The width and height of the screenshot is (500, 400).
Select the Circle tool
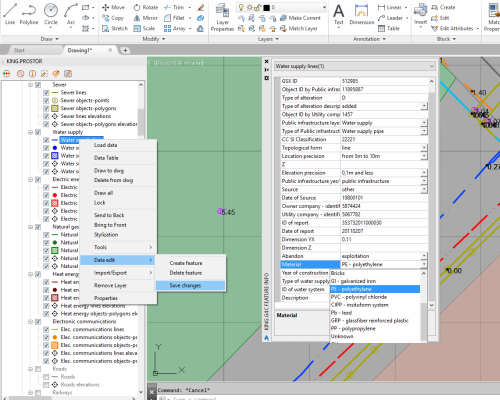click(x=51, y=14)
